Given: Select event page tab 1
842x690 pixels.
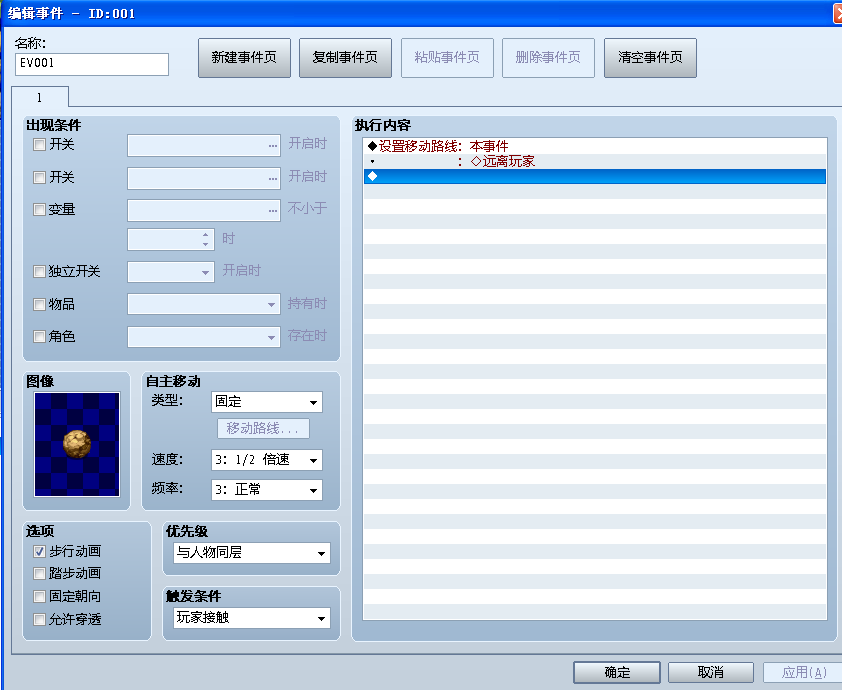Looking at the screenshot, I should click(40, 97).
